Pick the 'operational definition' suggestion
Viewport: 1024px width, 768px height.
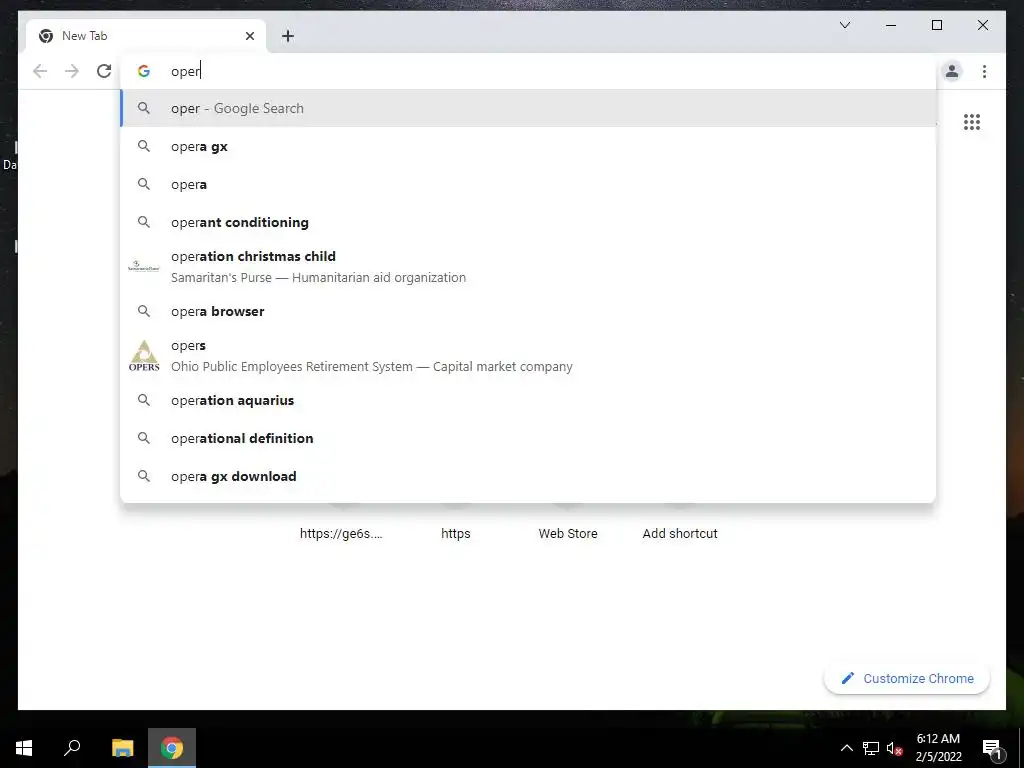click(528, 438)
